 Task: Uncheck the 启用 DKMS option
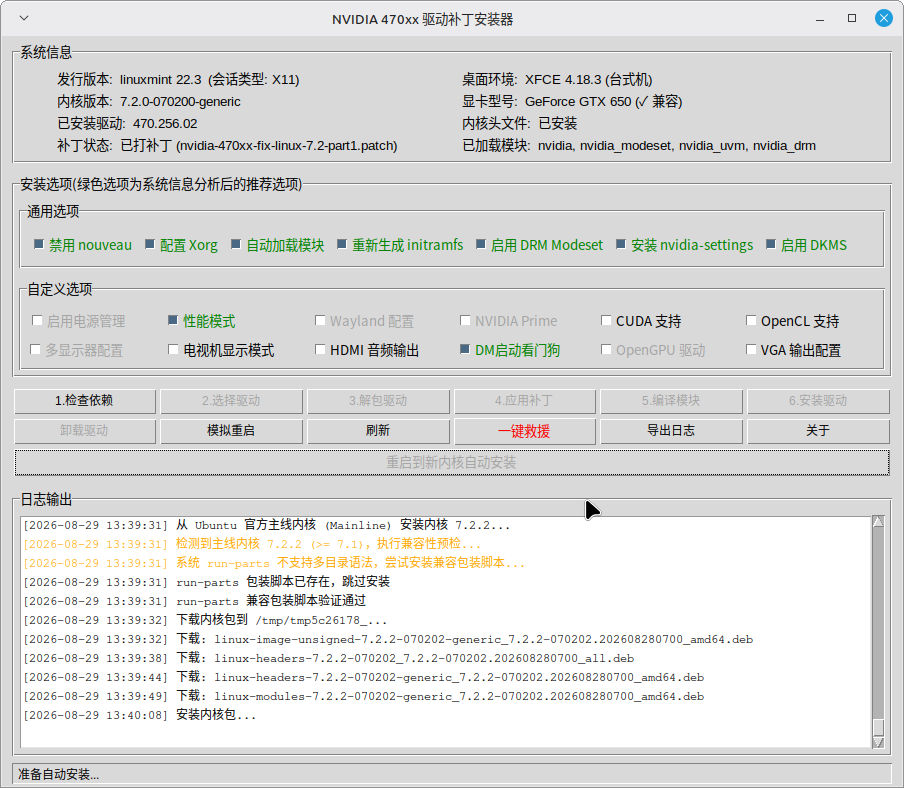point(771,244)
